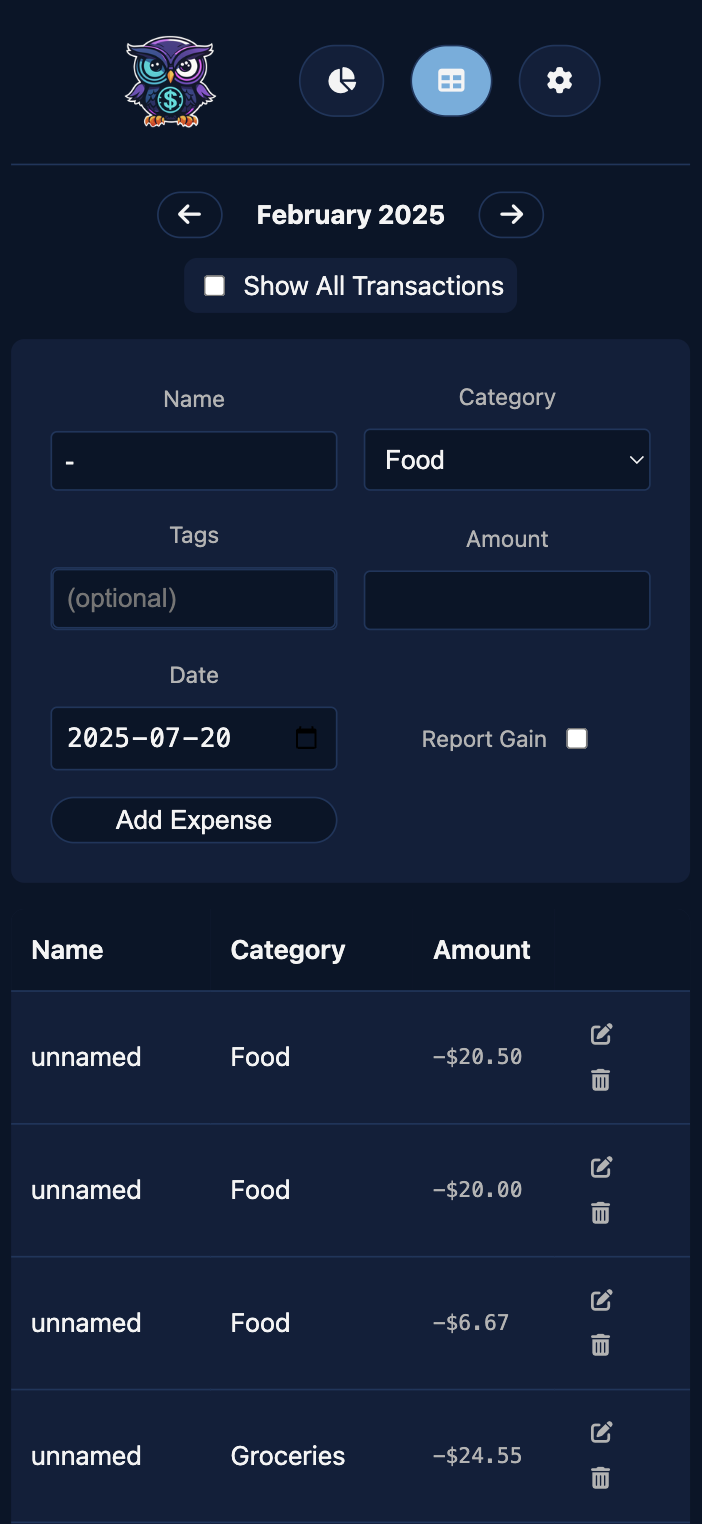This screenshot has width=702, height=1524.
Task: Enable Show All Transactions
Action: tap(214, 285)
